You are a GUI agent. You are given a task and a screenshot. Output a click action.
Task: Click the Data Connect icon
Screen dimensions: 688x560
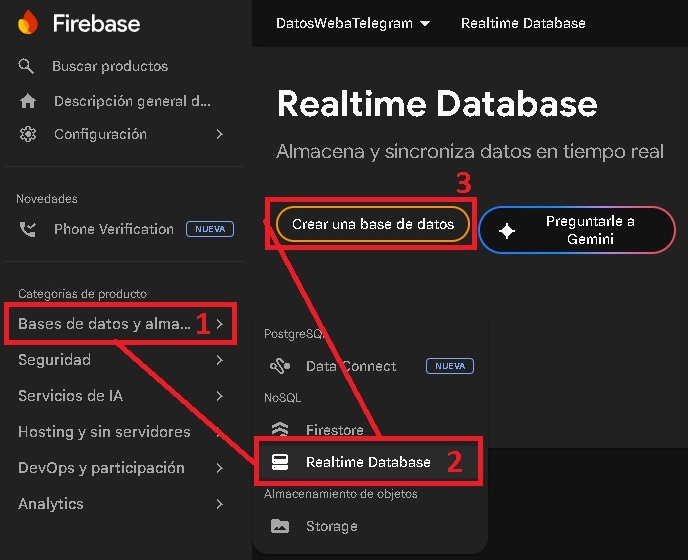pyautogui.click(x=280, y=366)
